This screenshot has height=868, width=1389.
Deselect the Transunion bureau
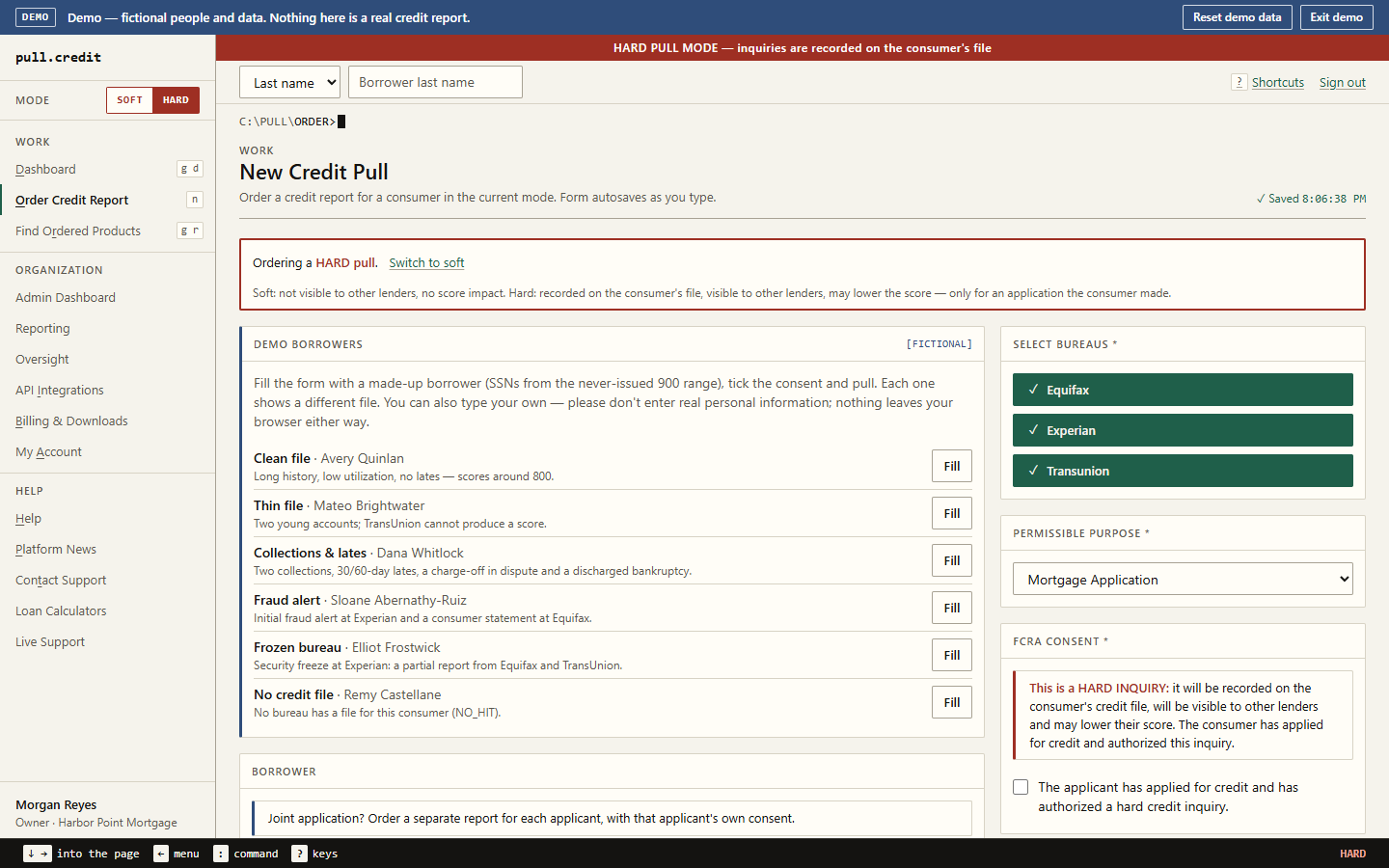[1183, 471]
